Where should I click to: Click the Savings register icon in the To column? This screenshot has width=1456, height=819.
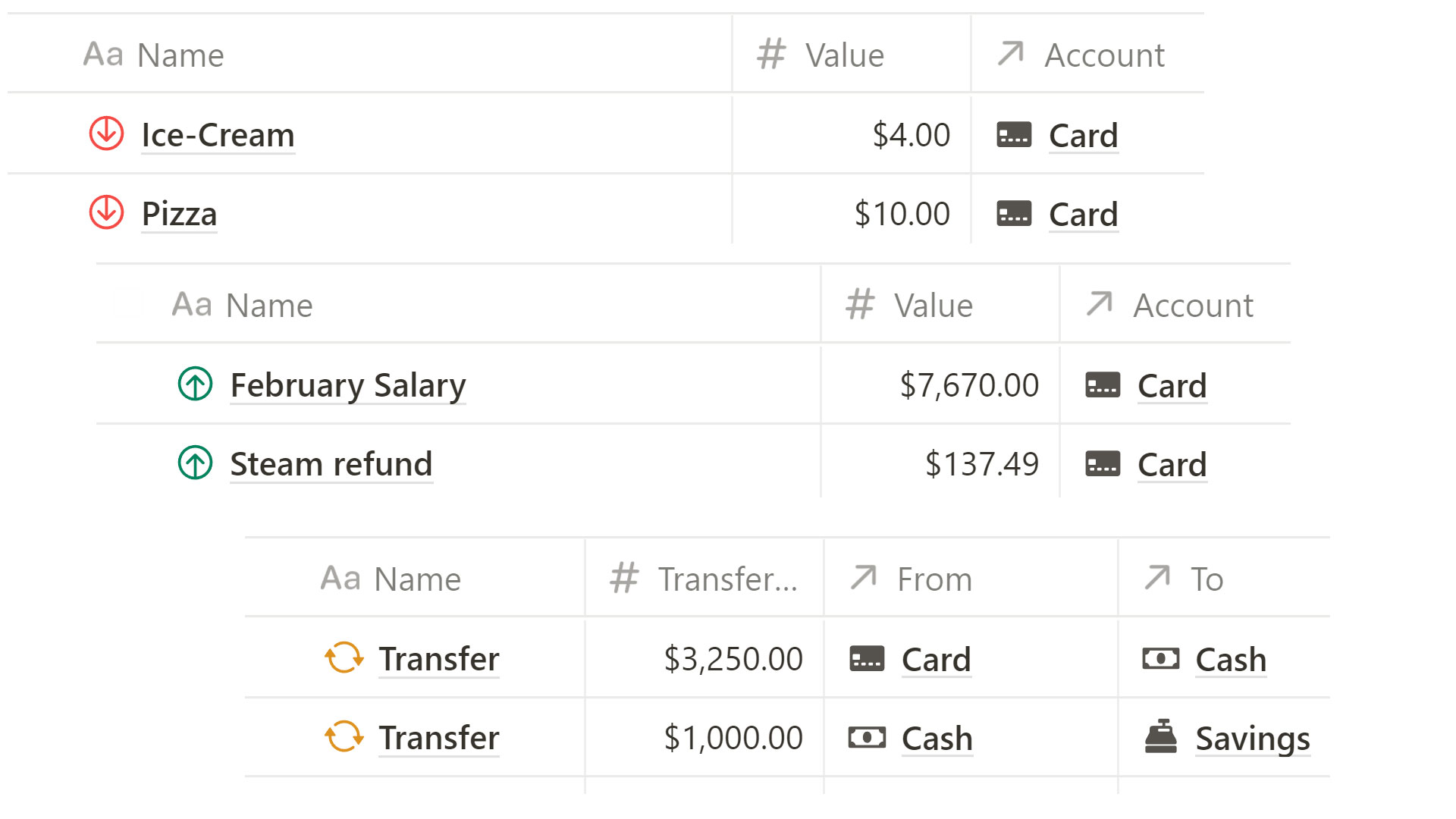(x=1160, y=737)
